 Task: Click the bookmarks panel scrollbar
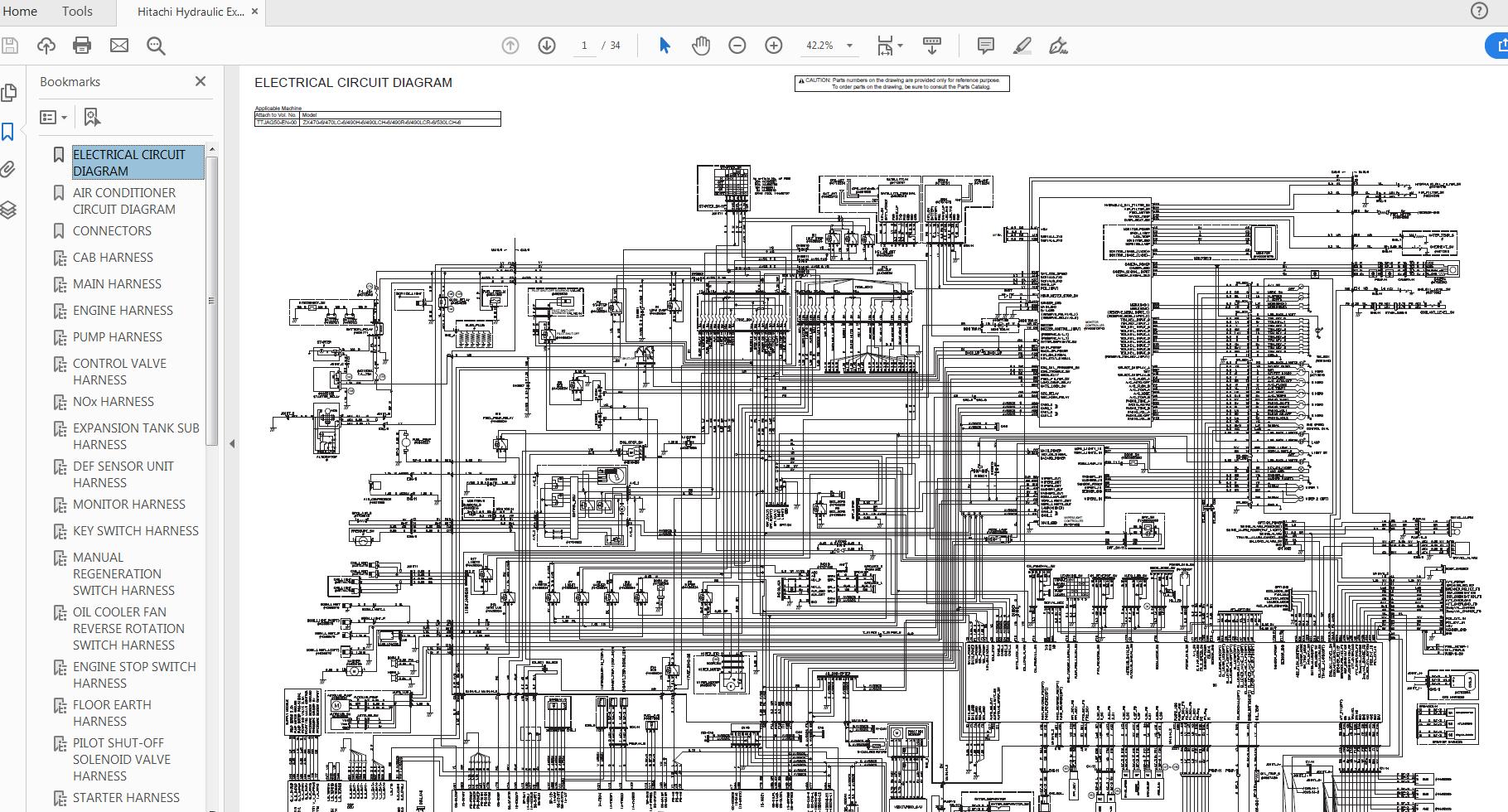click(212, 299)
